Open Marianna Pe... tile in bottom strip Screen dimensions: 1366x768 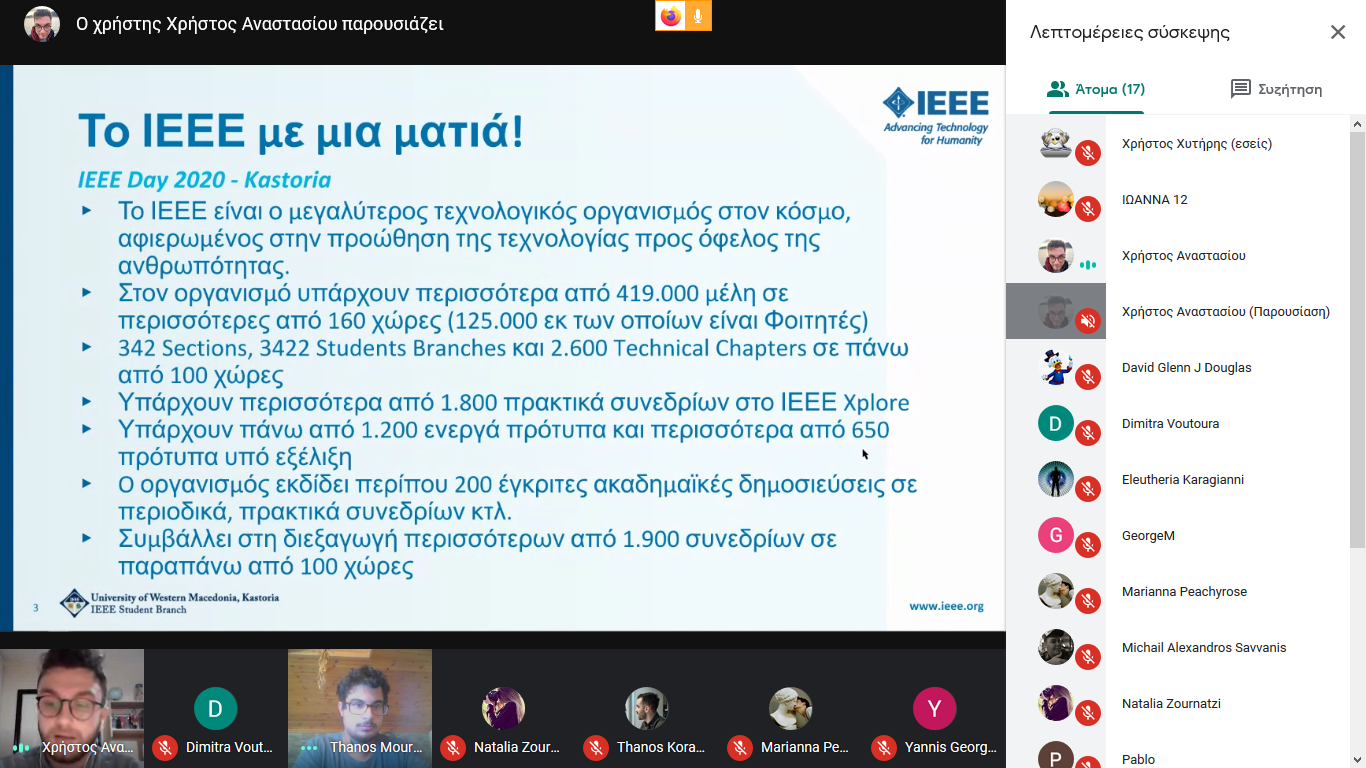pos(792,708)
